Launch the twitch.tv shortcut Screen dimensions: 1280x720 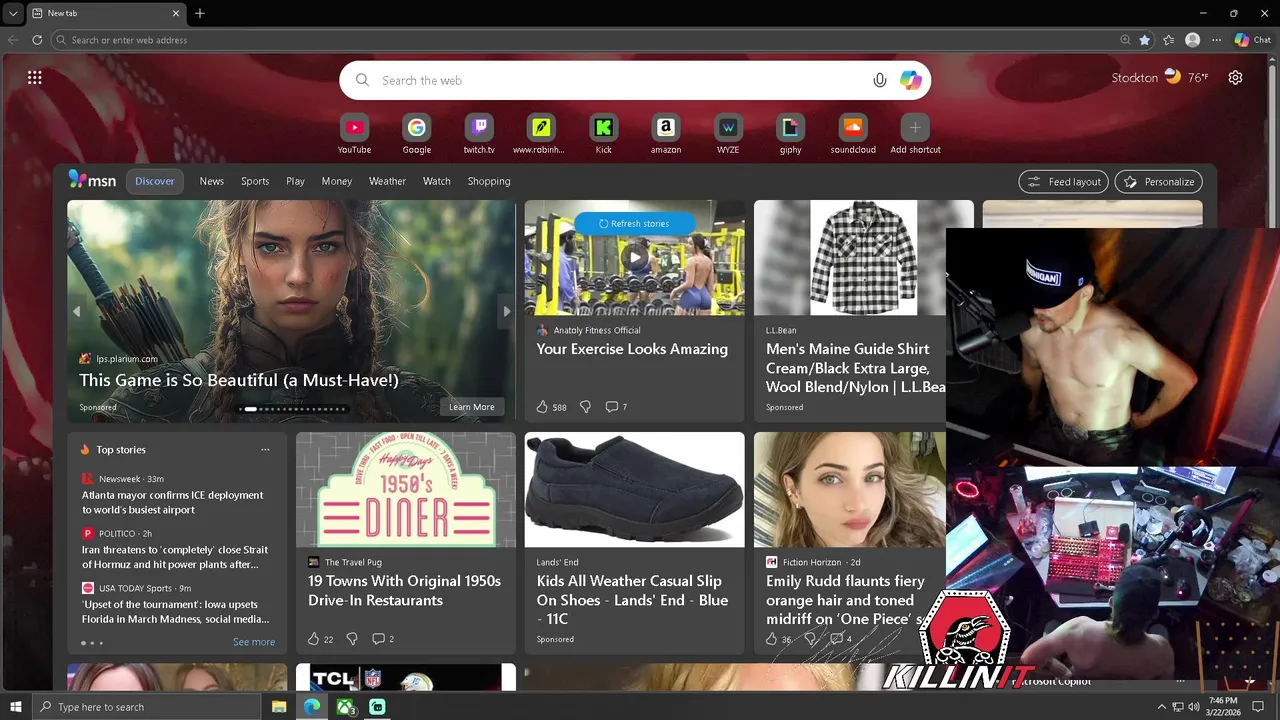[x=479, y=128]
